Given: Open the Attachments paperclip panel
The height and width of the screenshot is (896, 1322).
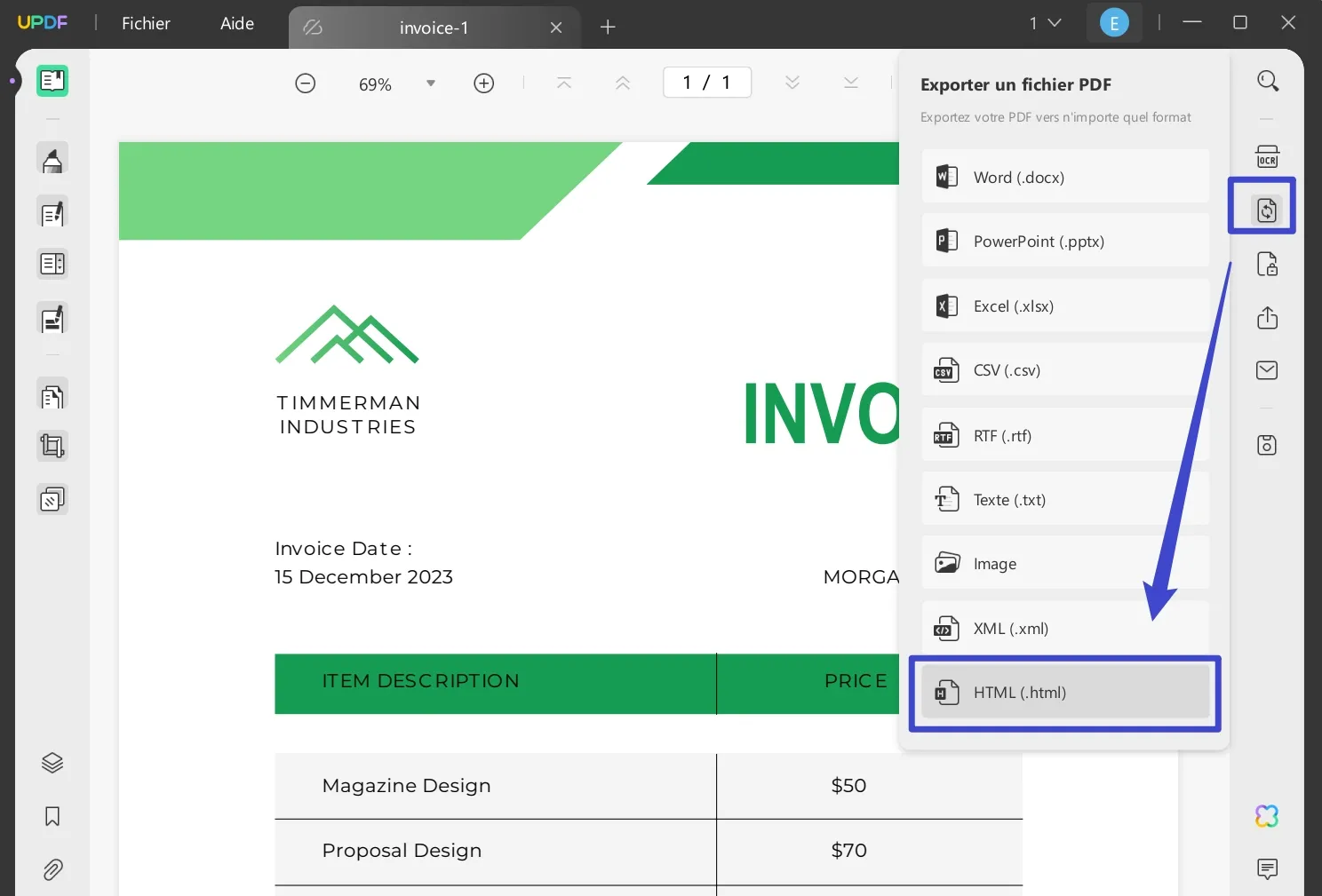Looking at the screenshot, I should point(52,869).
